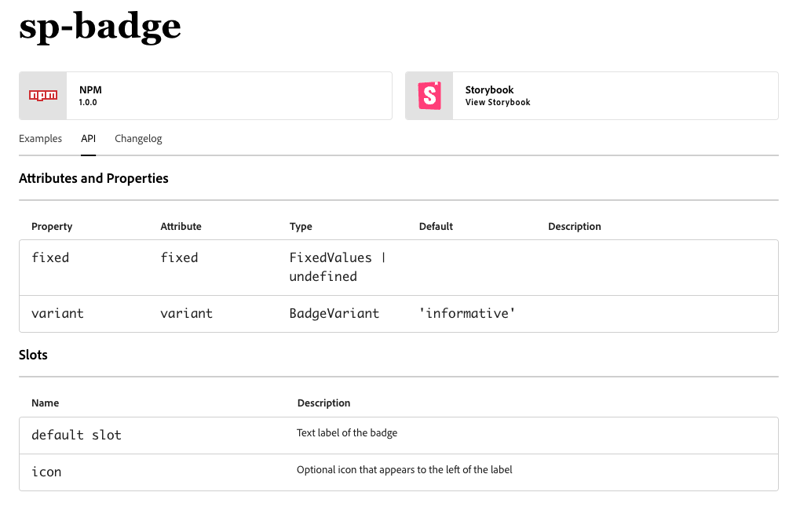Click the Attribute column header
Viewport: 800px width, 514px height.
tap(181, 227)
